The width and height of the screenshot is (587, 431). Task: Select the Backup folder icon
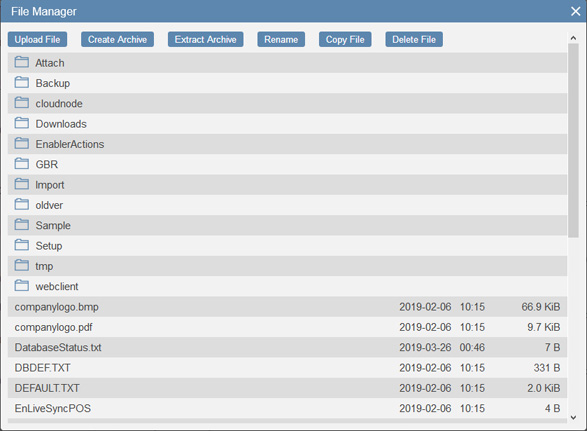click(22, 82)
